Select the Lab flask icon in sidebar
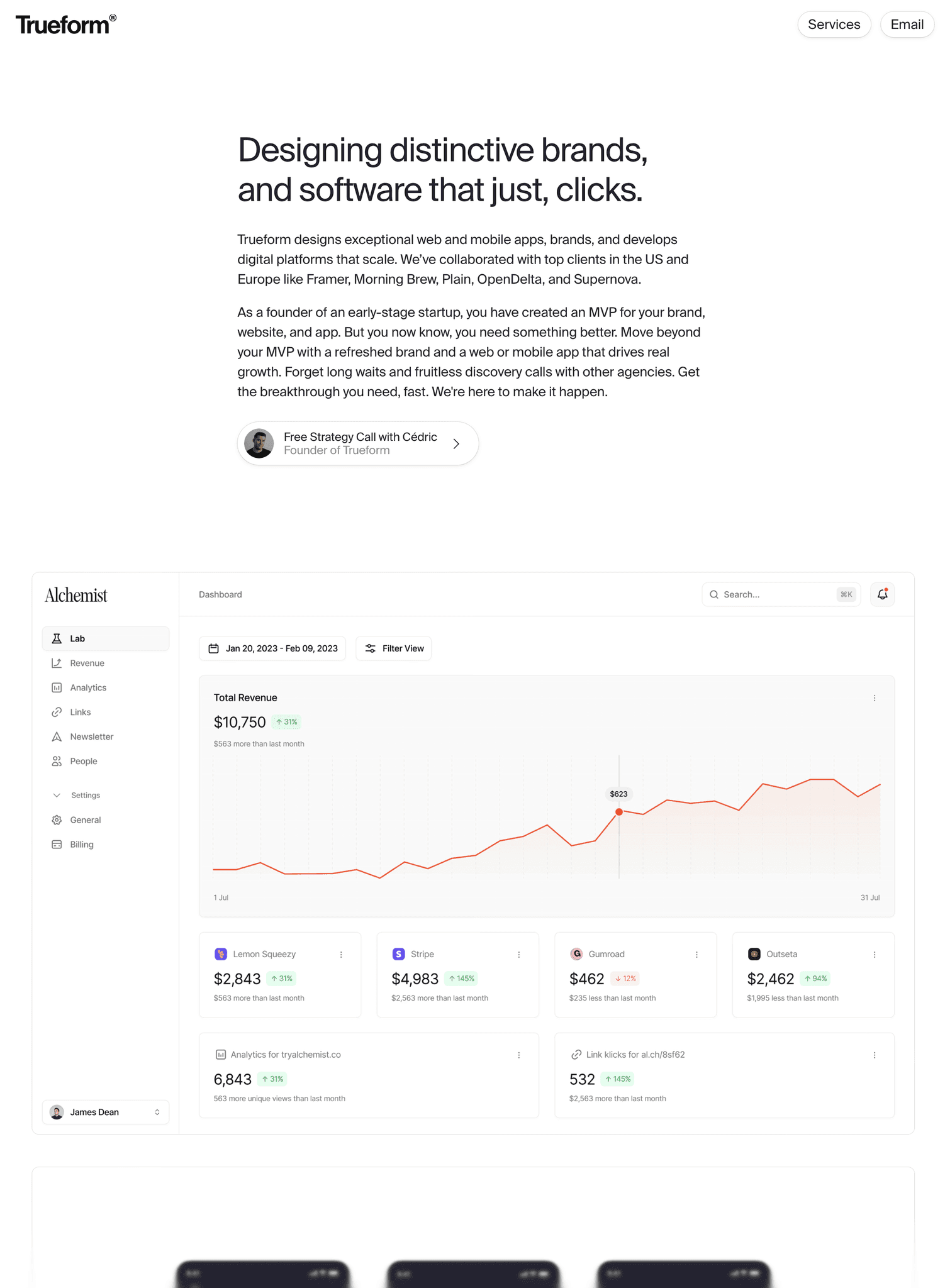 click(57, 638)
